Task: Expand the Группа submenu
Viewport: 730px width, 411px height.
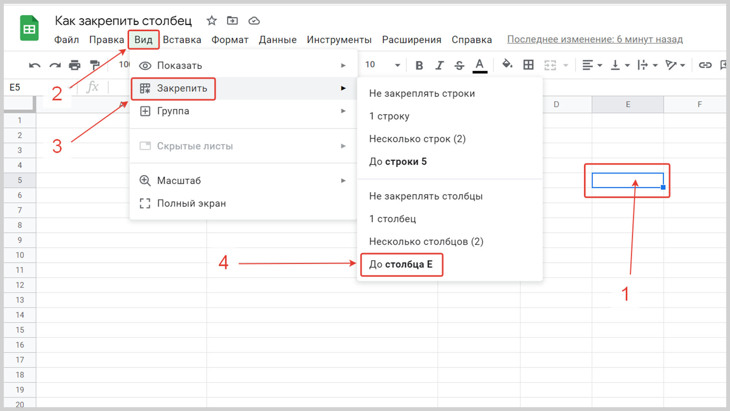Action: (x=243, y=111)
